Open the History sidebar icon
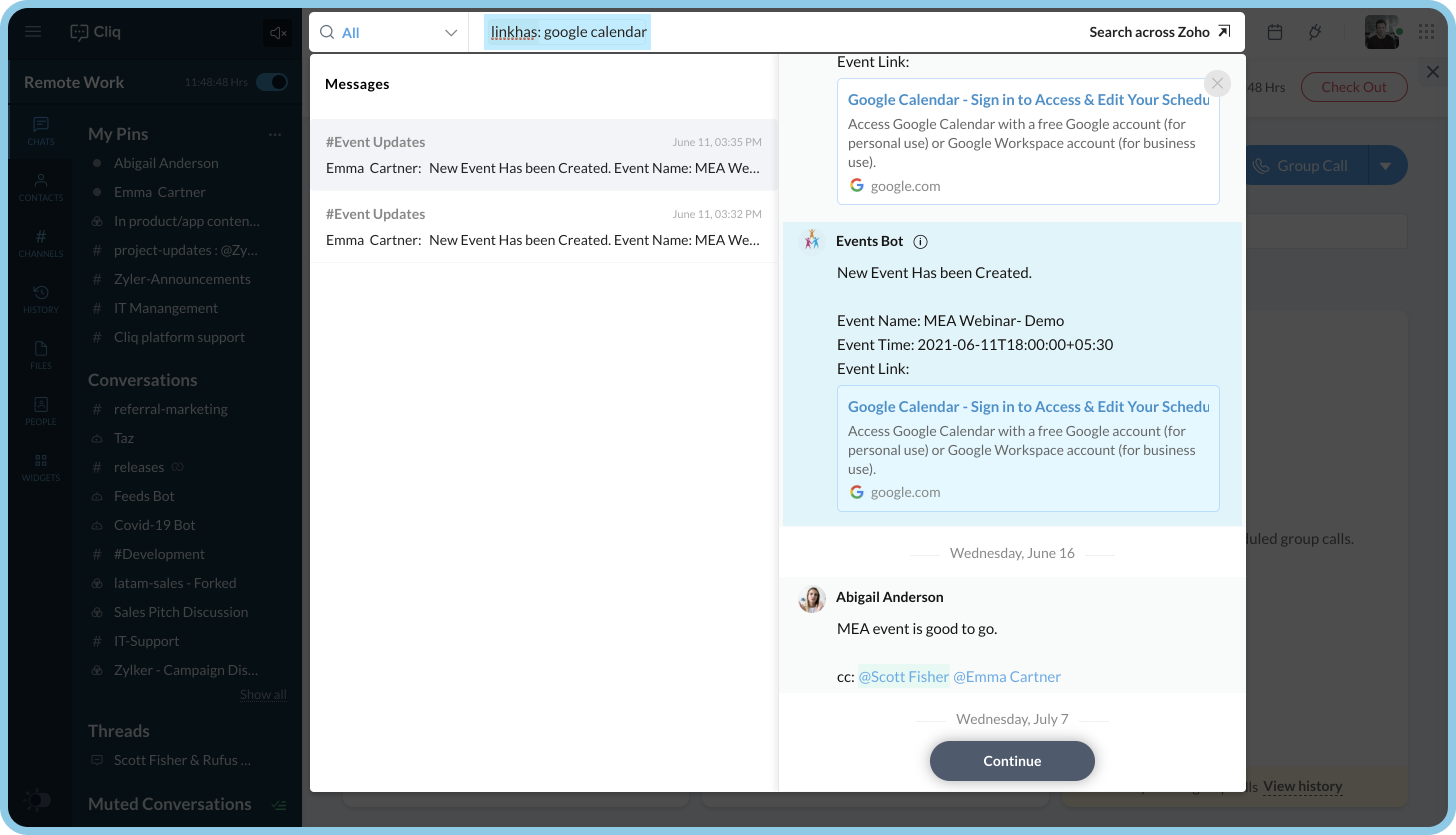Screen dimensions: 1456x835 [x=41, y=299]
